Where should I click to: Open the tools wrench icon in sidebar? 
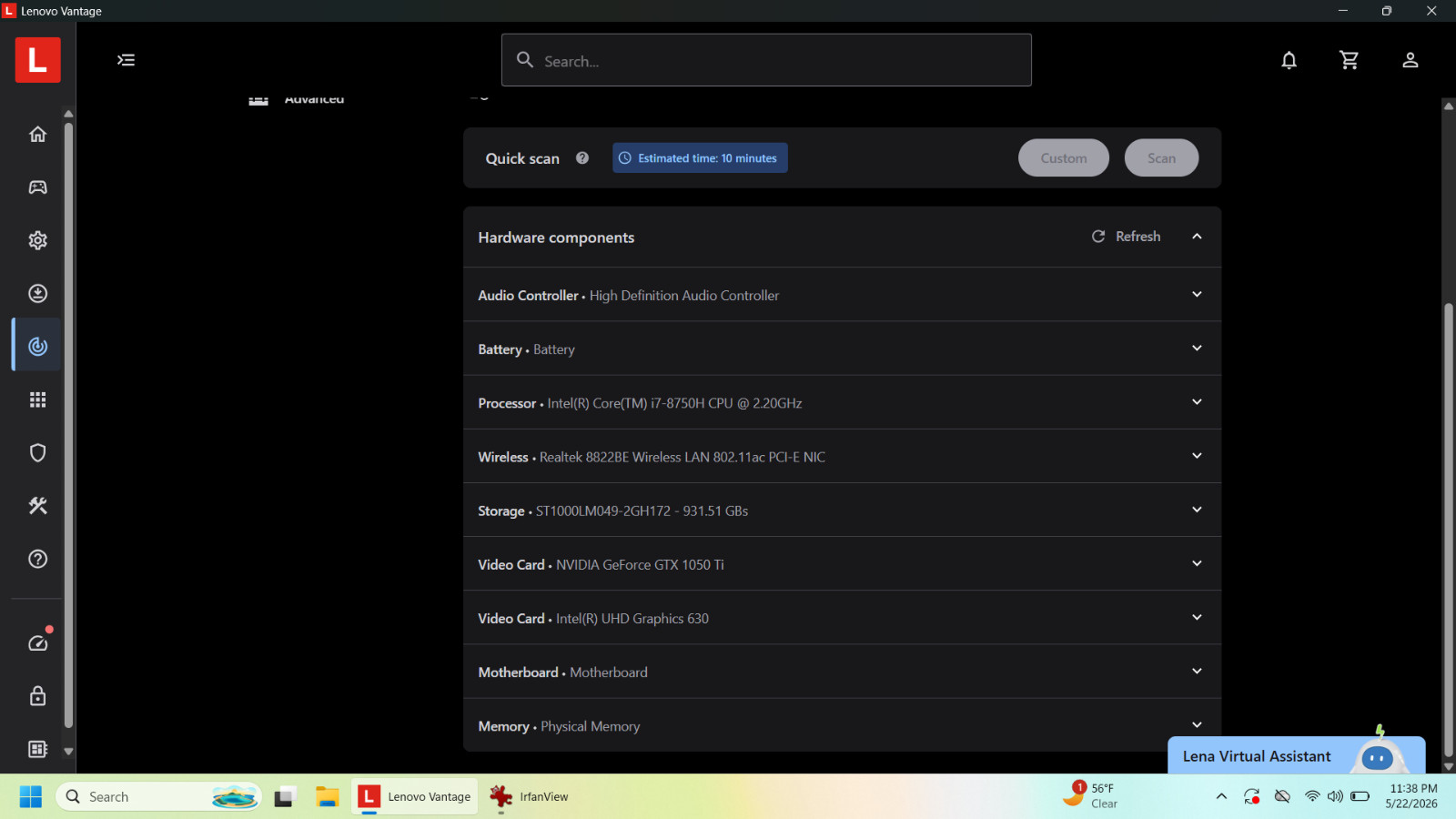click(x=37, y=506)
